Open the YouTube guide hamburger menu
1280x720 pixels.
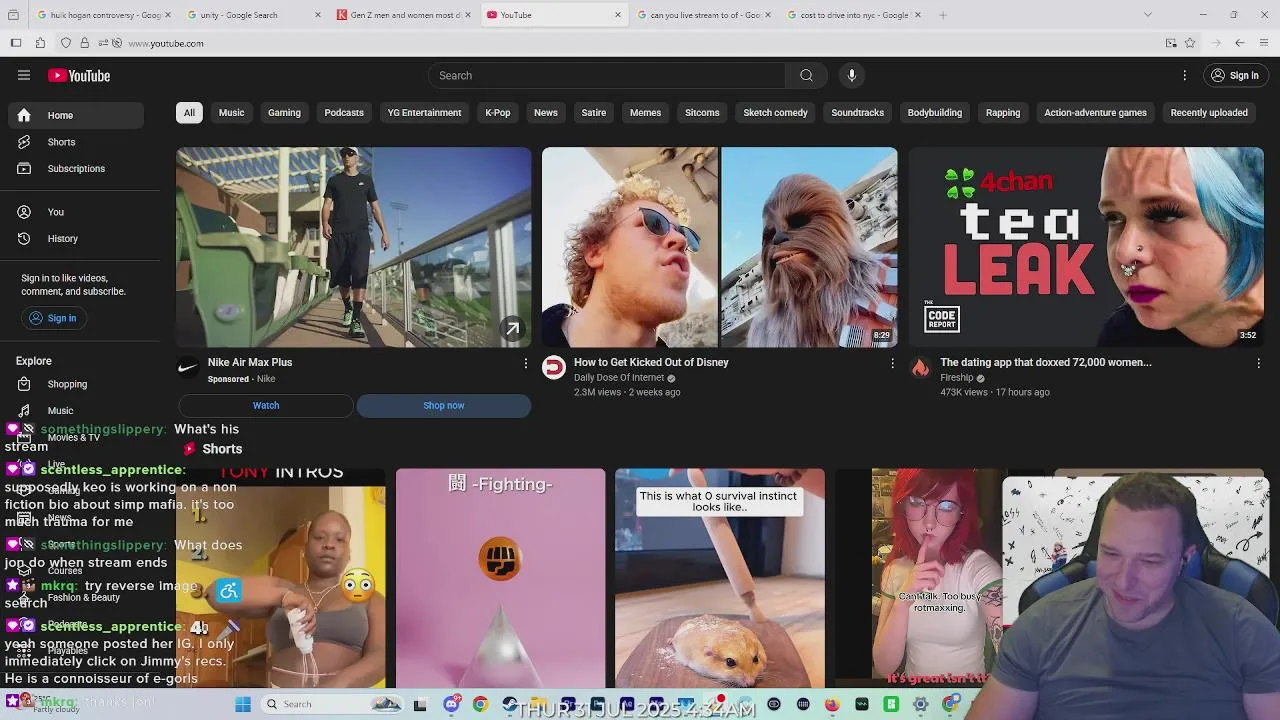[24, 75]
